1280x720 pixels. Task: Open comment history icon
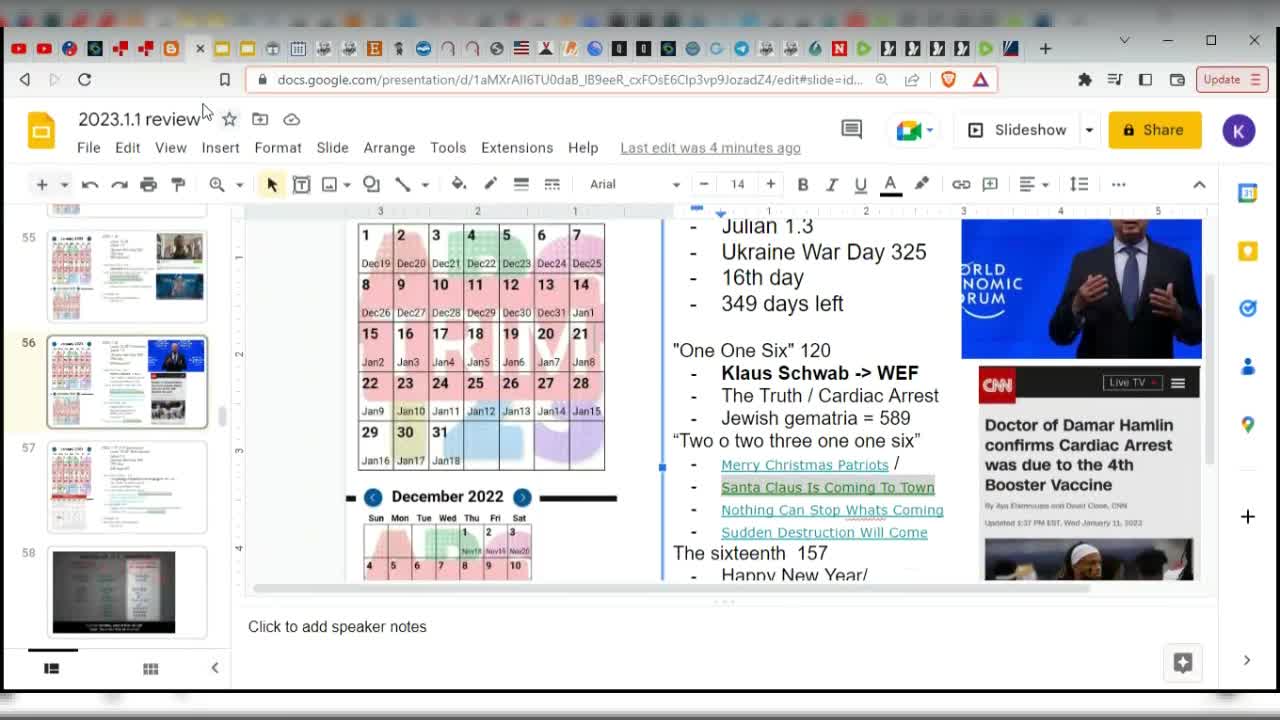pyautogui.click(x=851, y=129)
